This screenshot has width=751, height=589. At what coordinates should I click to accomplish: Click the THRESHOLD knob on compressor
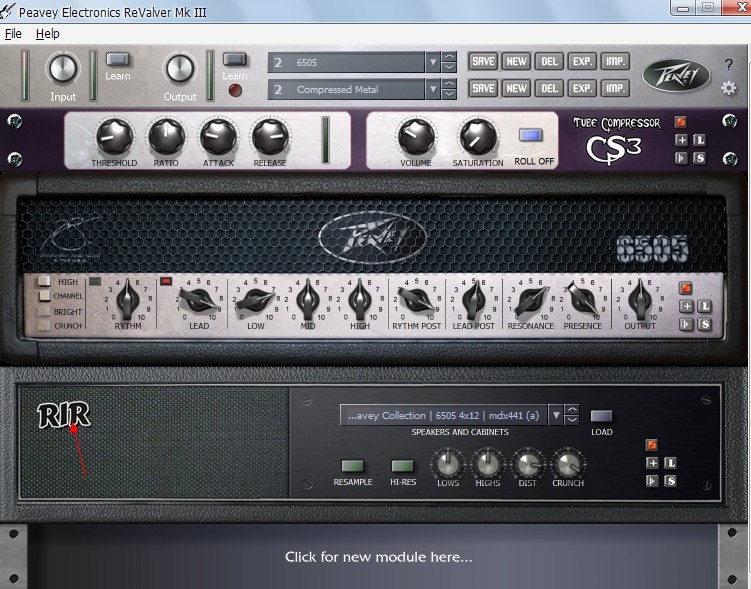114,136
